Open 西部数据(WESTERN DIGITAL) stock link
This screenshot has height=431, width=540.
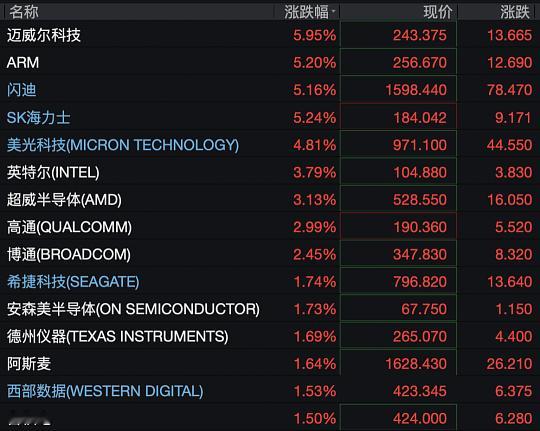[105, 391]
